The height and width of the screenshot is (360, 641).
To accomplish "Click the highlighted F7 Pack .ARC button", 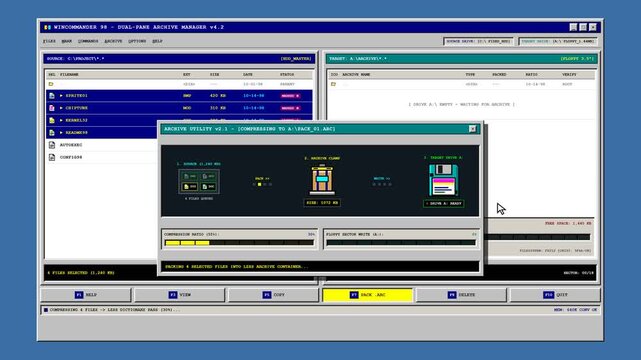I will [368, 295].
